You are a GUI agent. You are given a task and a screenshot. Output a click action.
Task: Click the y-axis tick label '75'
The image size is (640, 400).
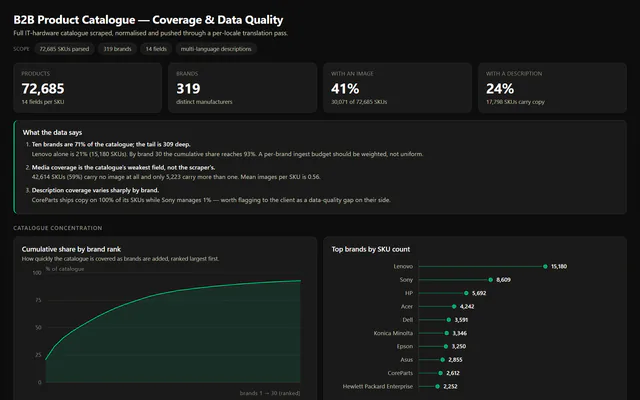[x=38, y=300]
